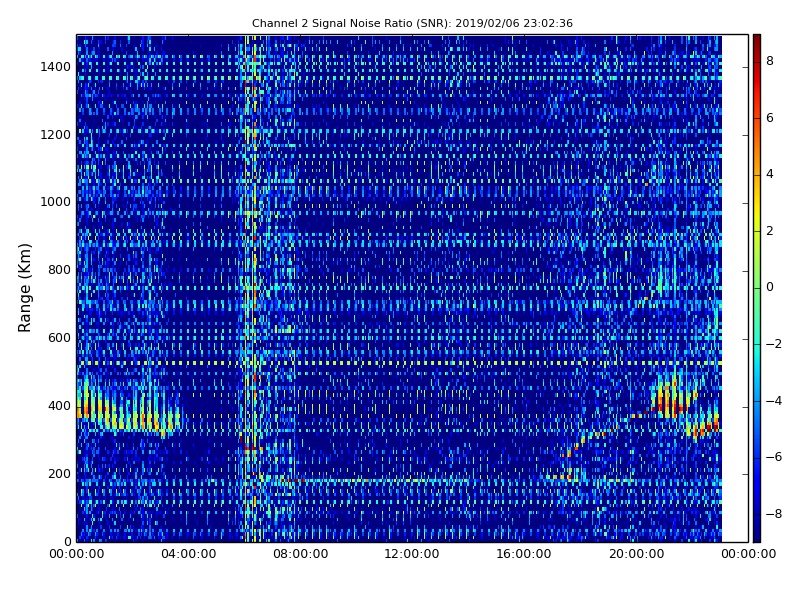Click the colorbar label −6

(774, 457)
